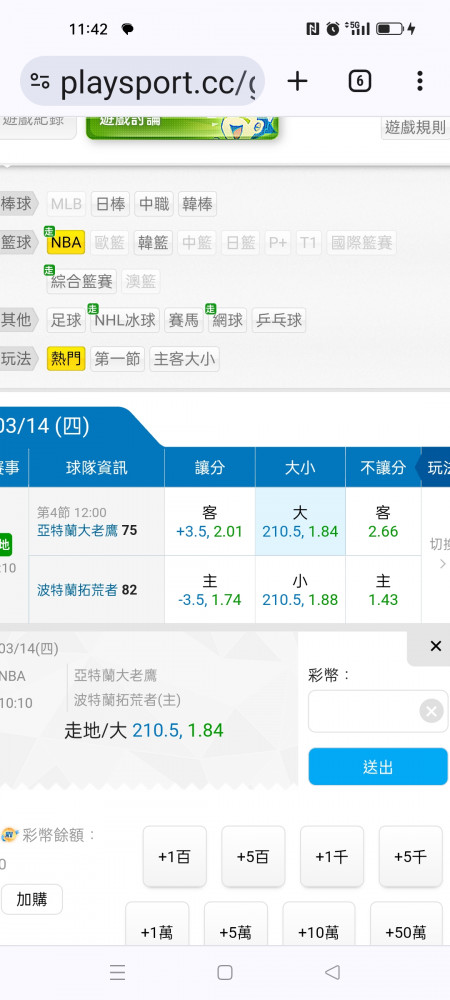The height and width of the screenshot is (1000, 450).
Task: Tap the Android home square button
Action: pos(224,973)
